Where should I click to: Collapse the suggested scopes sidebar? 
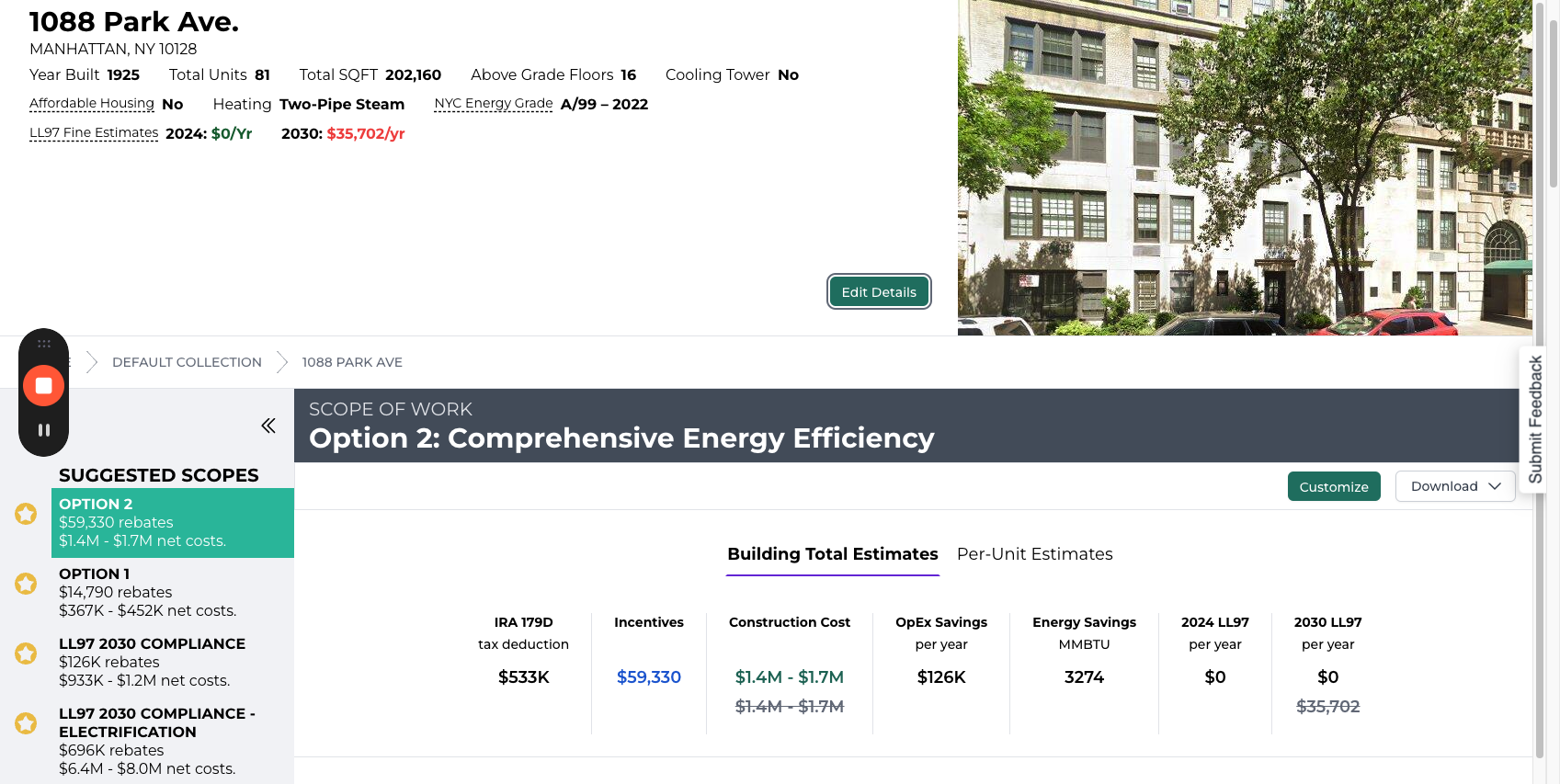(268, 426)
